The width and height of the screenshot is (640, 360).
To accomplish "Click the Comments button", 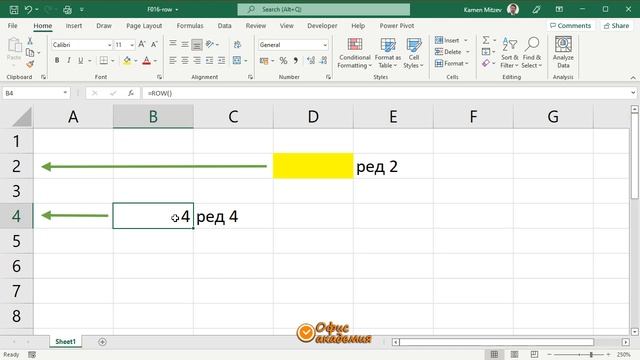I will [570, 26].
